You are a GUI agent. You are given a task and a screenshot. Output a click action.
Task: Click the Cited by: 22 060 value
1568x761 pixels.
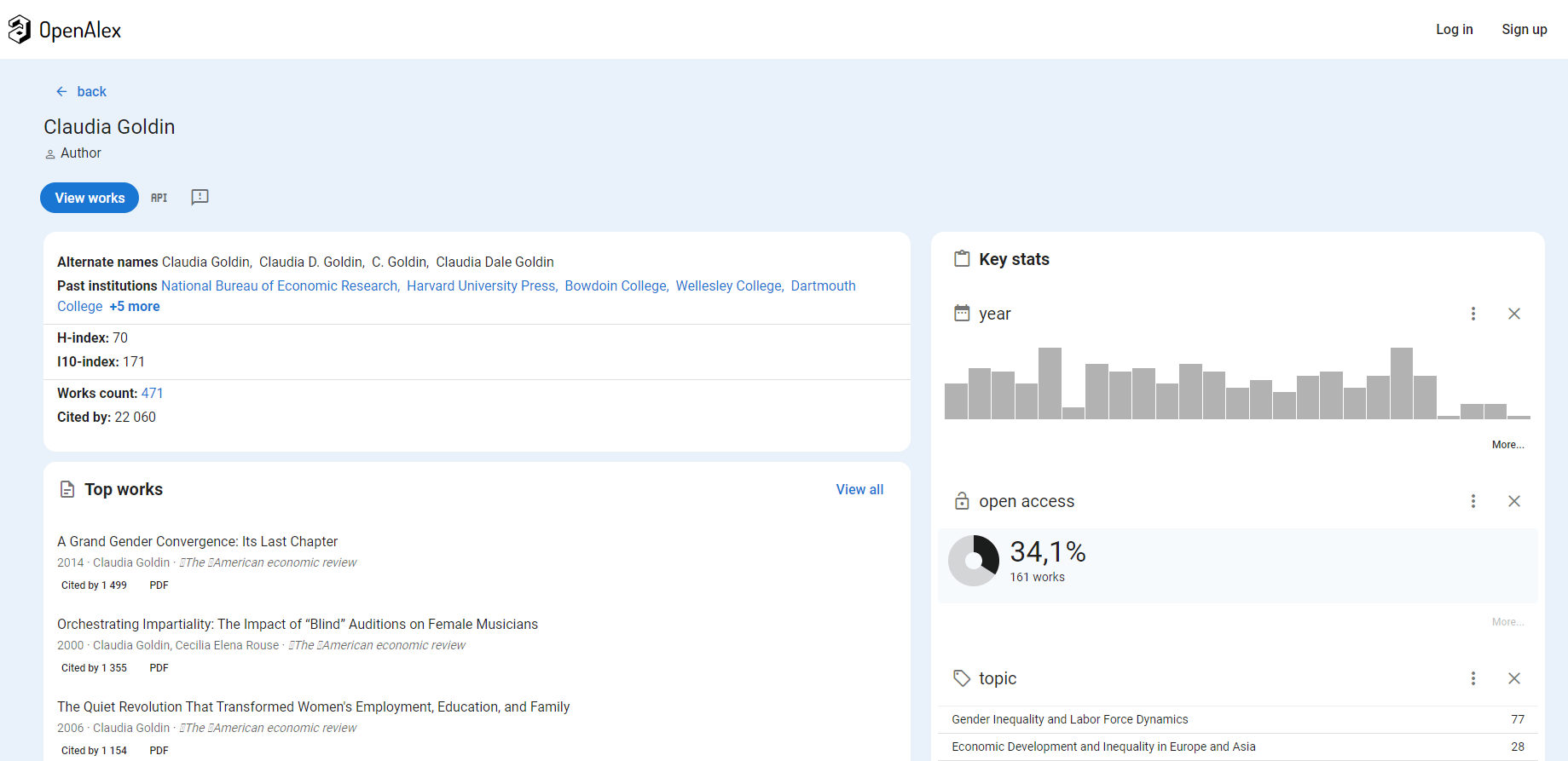pyautogui.click(x=136, y=417)
